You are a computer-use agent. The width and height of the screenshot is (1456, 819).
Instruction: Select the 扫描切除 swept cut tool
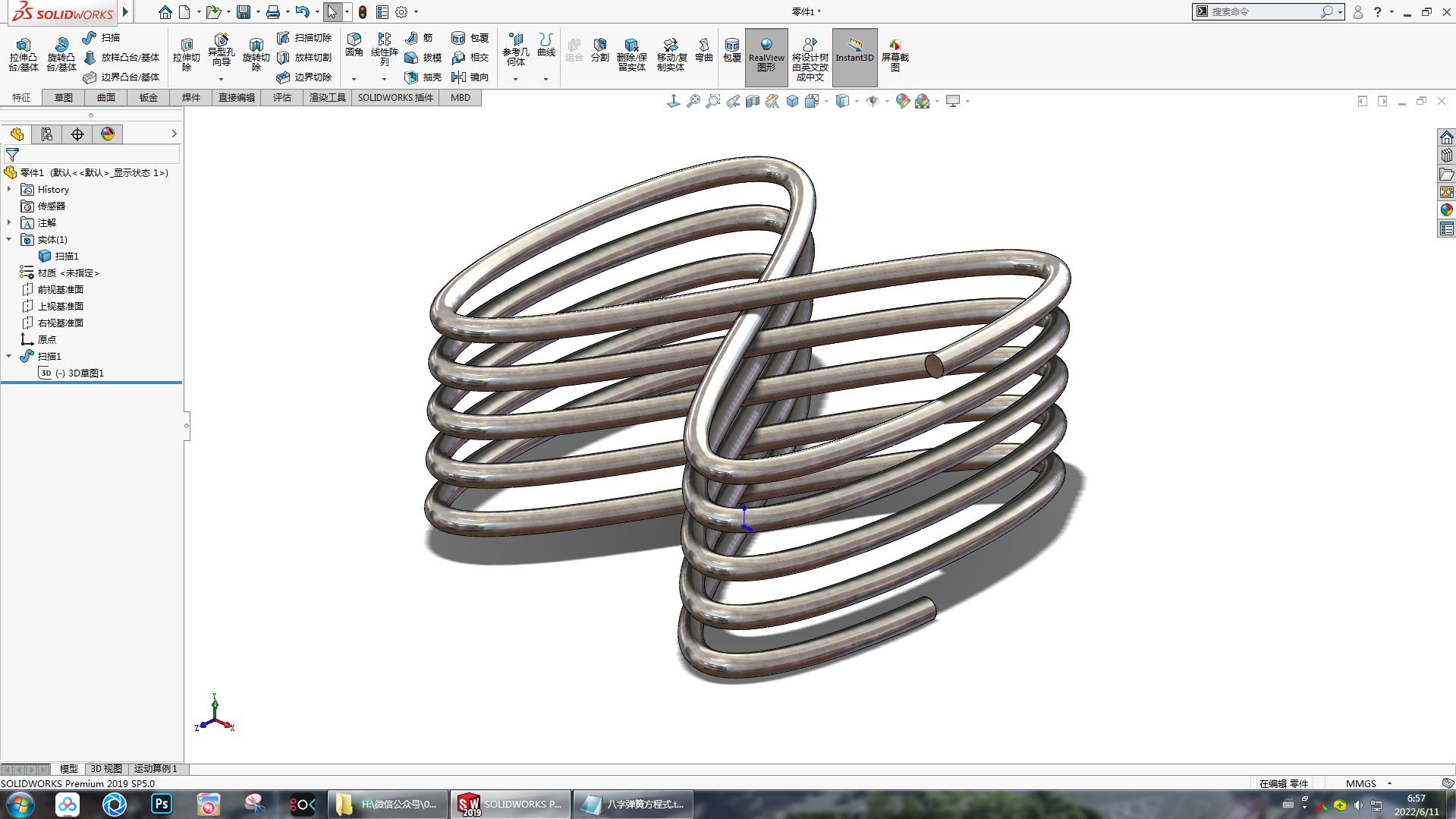point(304,37)
